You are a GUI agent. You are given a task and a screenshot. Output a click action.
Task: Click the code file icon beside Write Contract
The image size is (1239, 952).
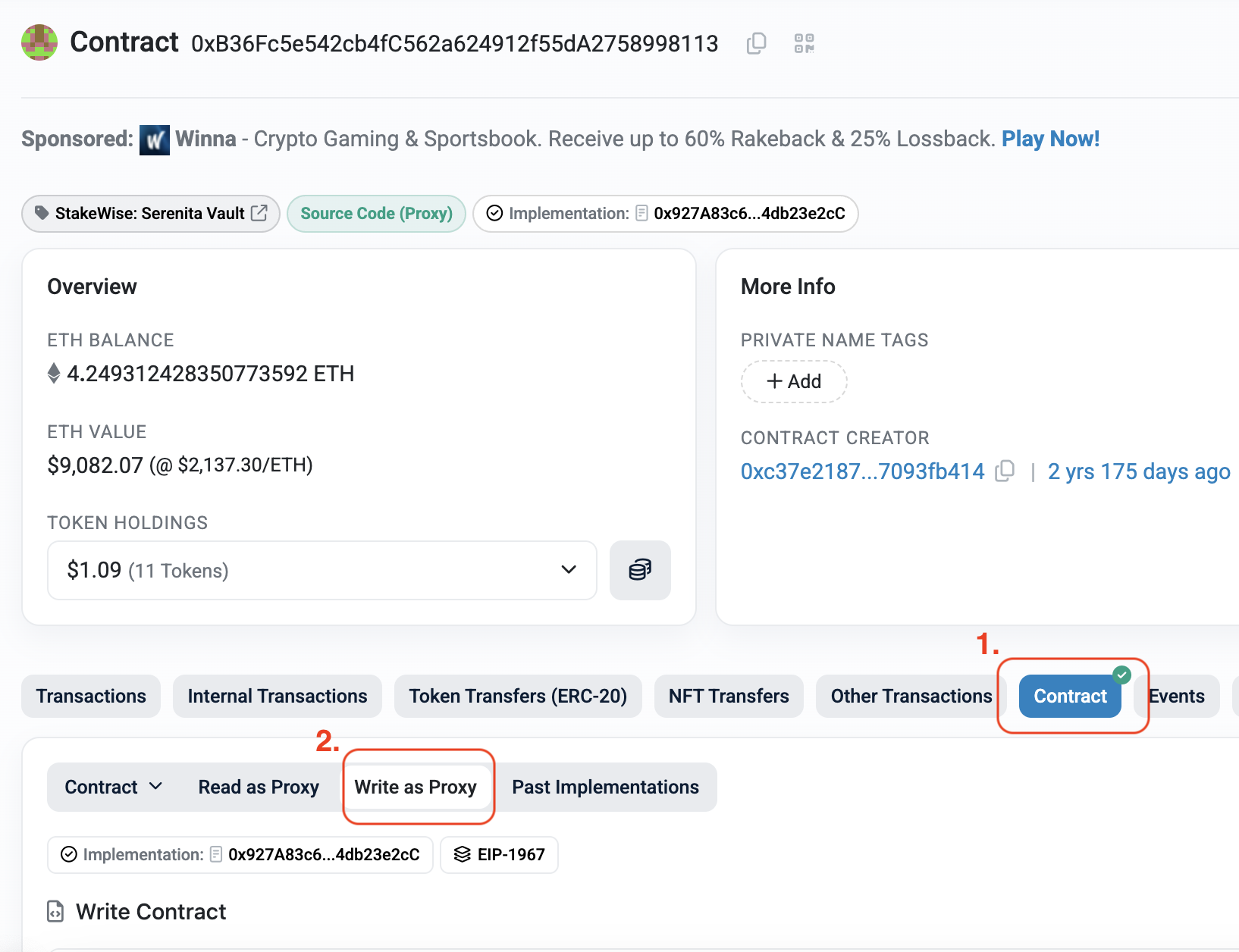click(x=55, y=911)
